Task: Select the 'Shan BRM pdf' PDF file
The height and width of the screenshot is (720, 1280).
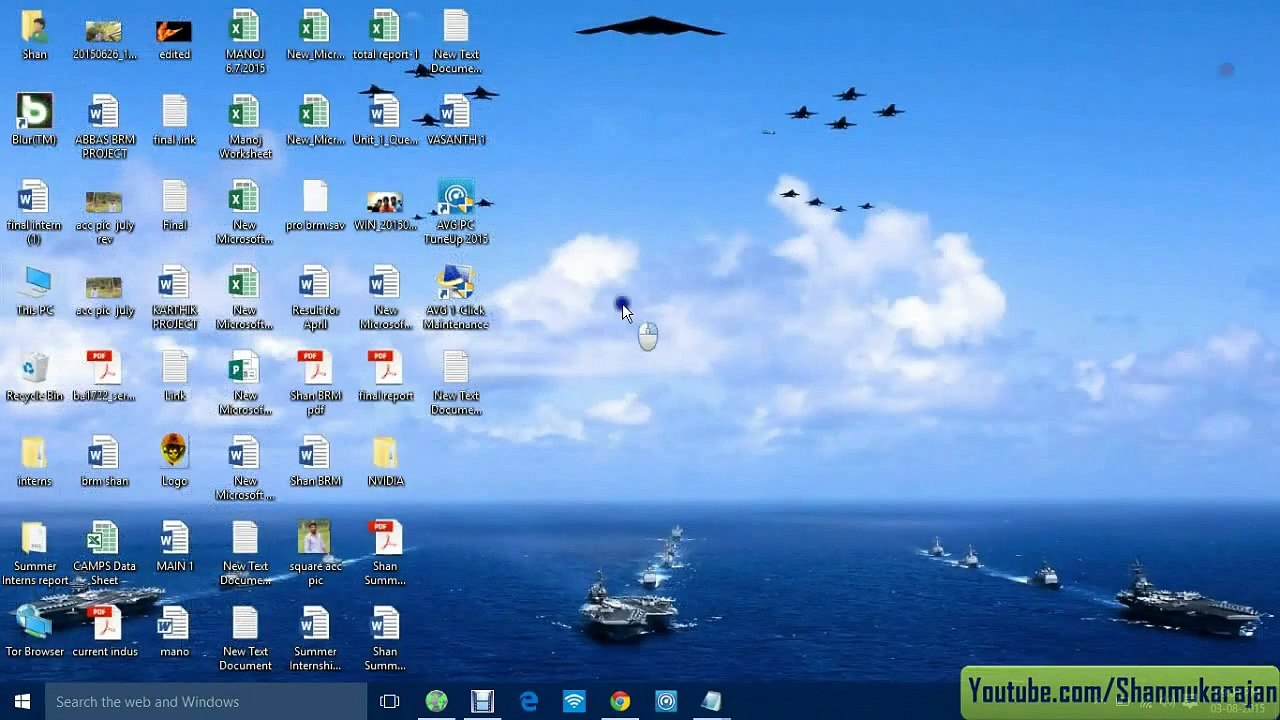Action: tap(315, 383)
